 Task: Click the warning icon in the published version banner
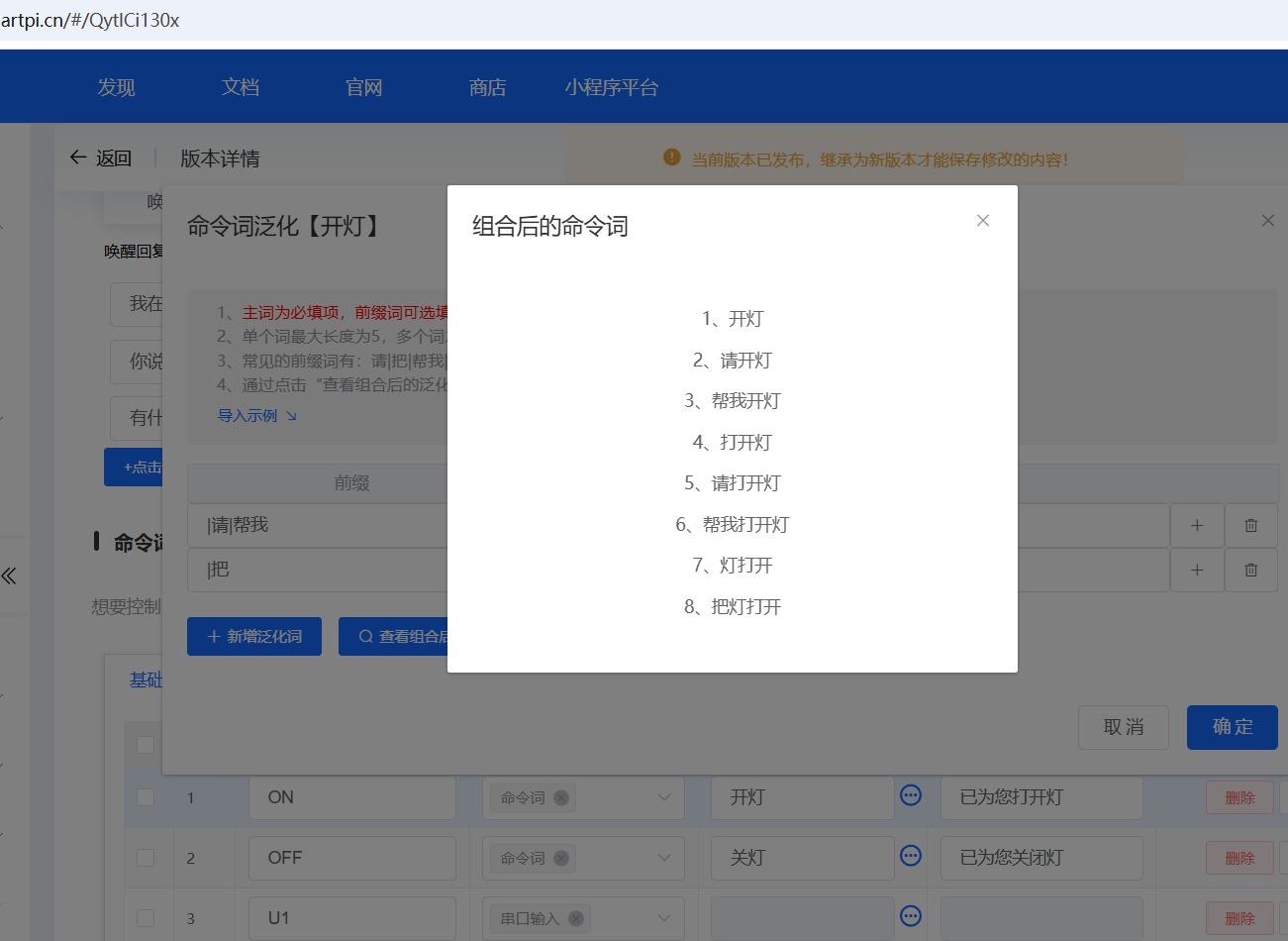(671, 157)
